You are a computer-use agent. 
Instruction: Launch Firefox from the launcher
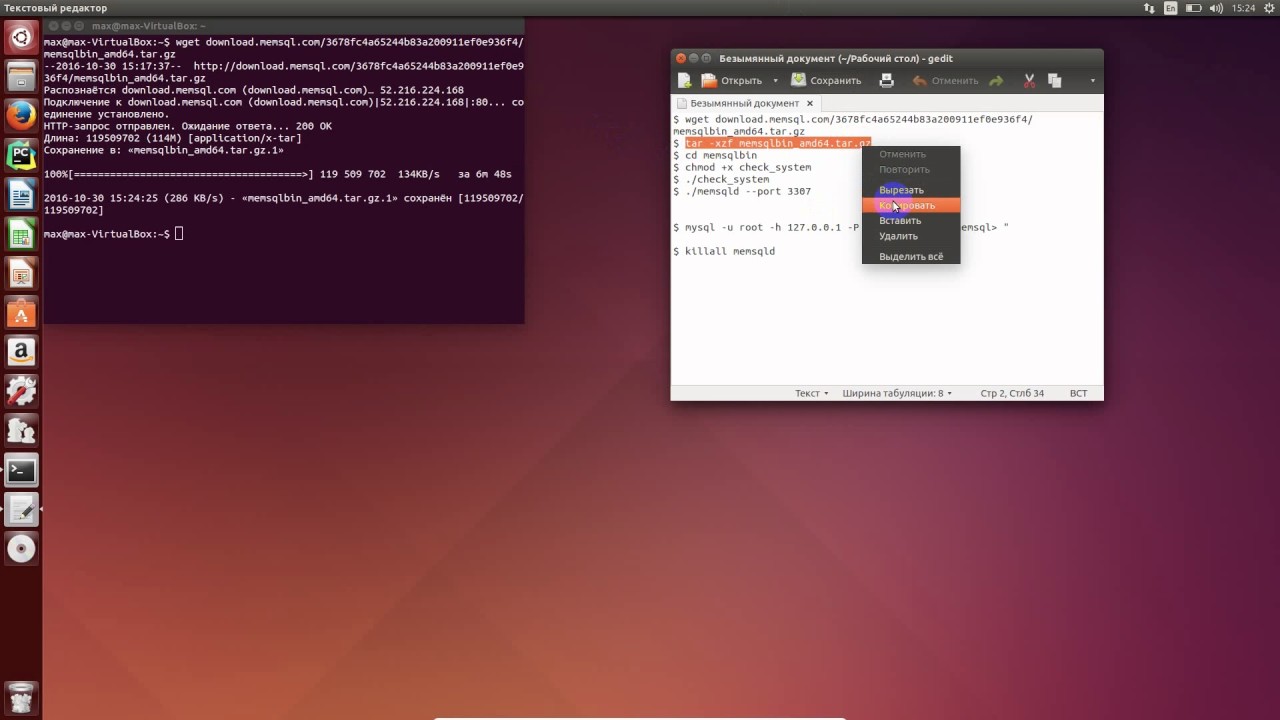click(x=21, y=116)
